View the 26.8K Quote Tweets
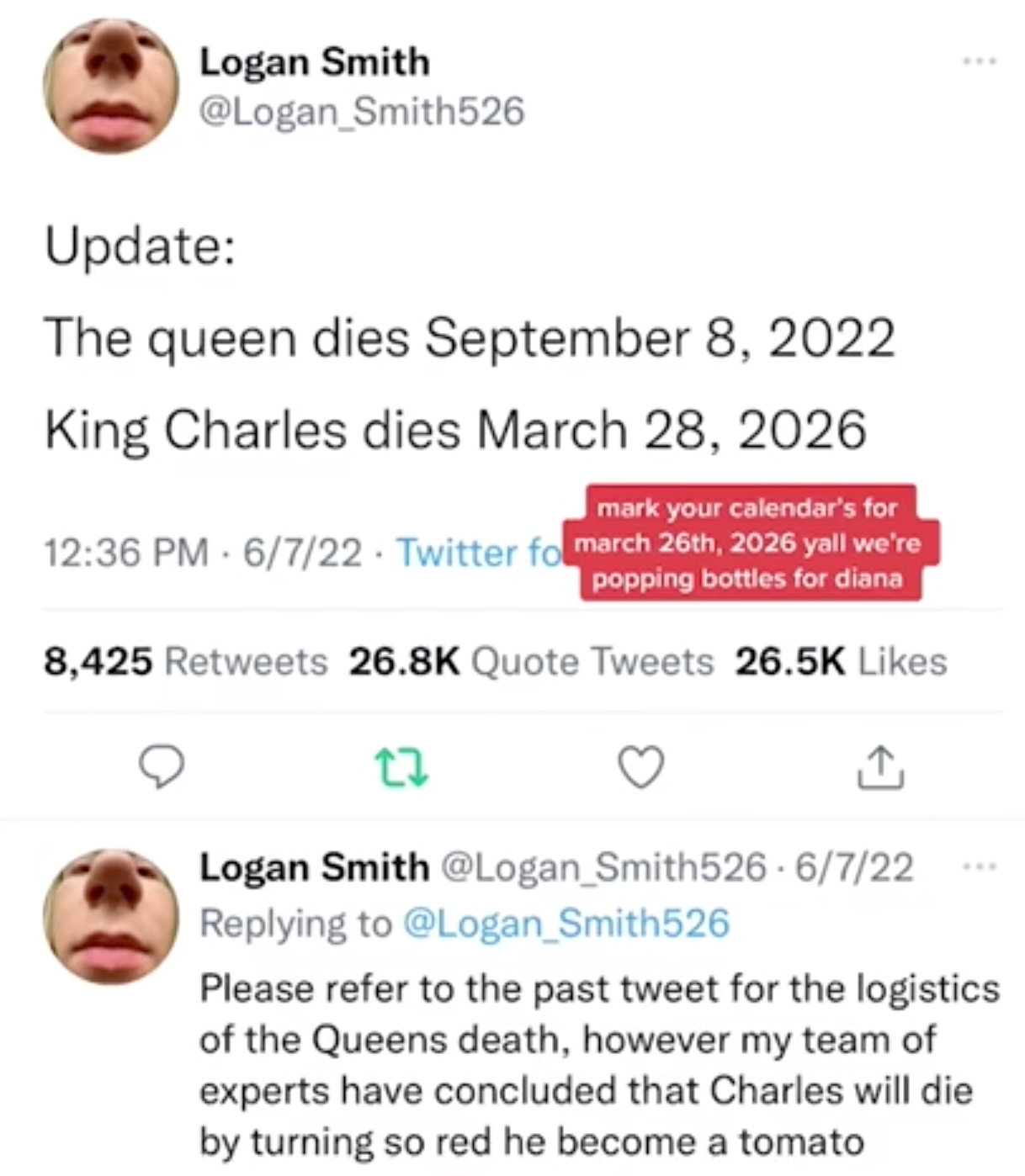 point(531,661)
